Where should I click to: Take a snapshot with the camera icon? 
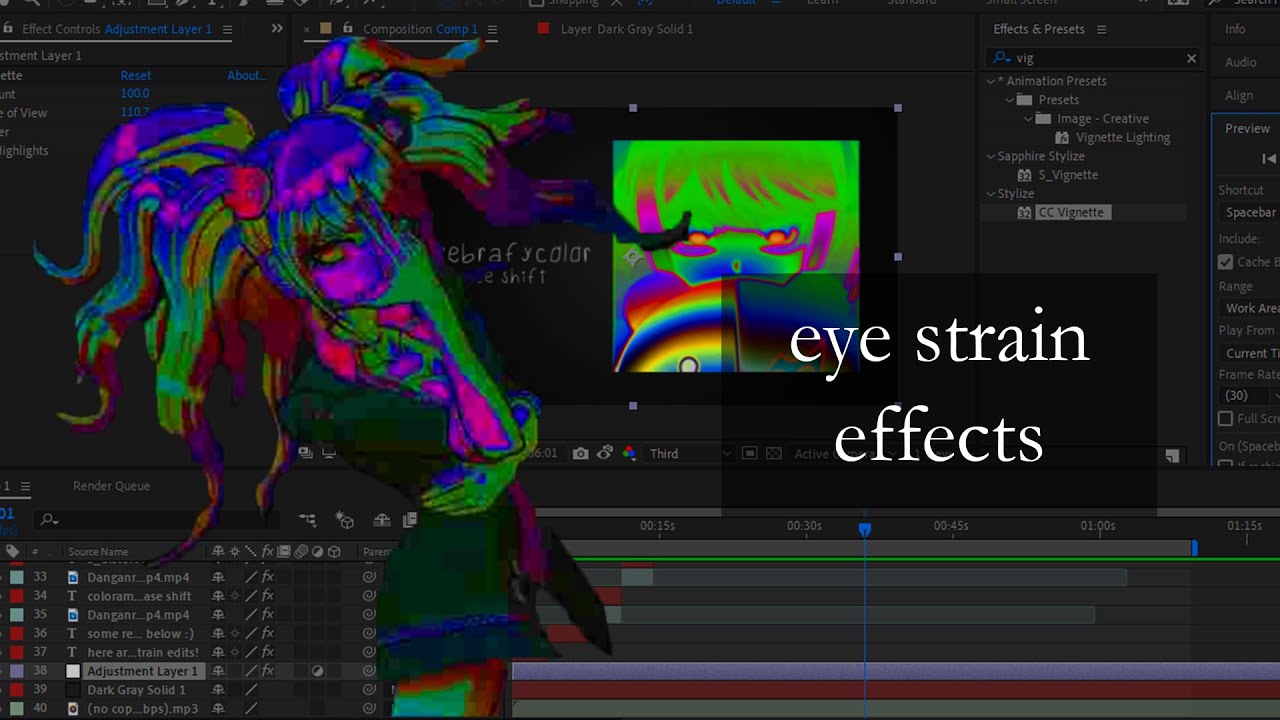581,454
